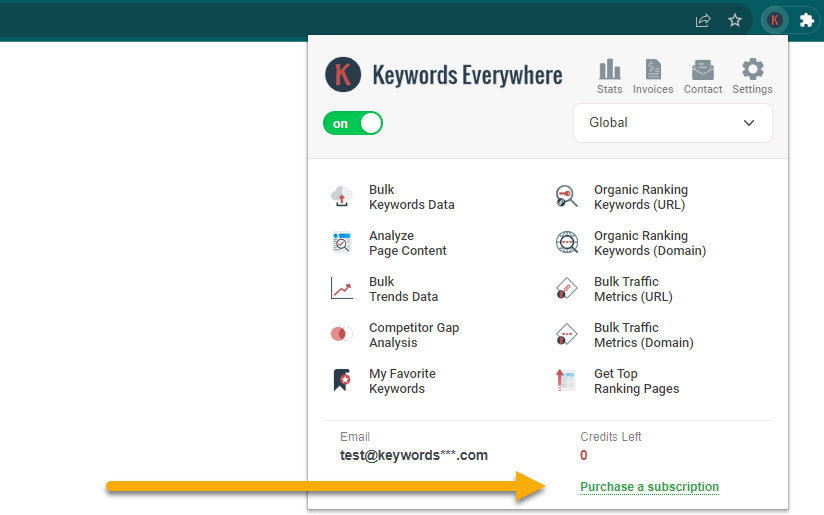Click the Invoices label text

653,89
